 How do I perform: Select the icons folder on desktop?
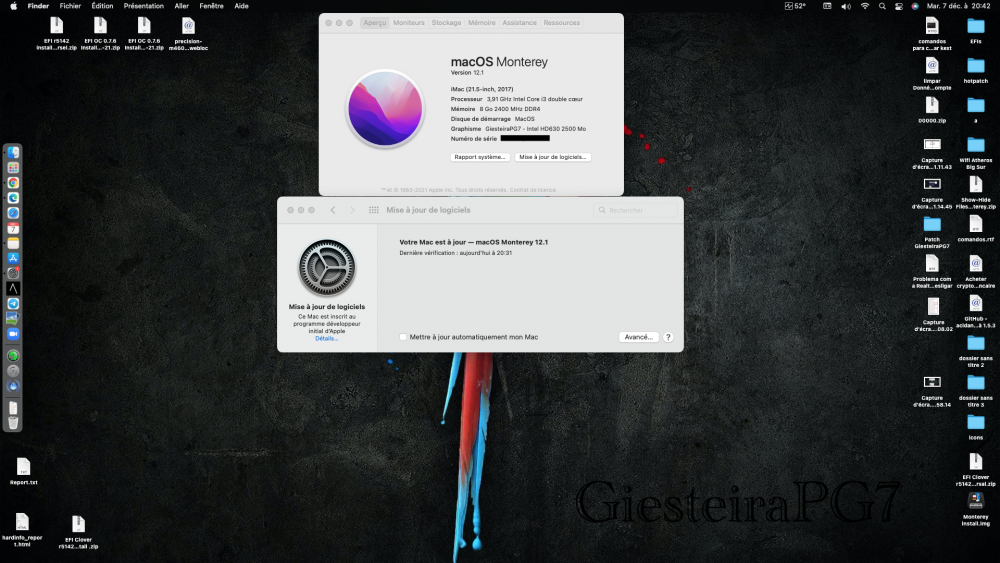point(976,426)
